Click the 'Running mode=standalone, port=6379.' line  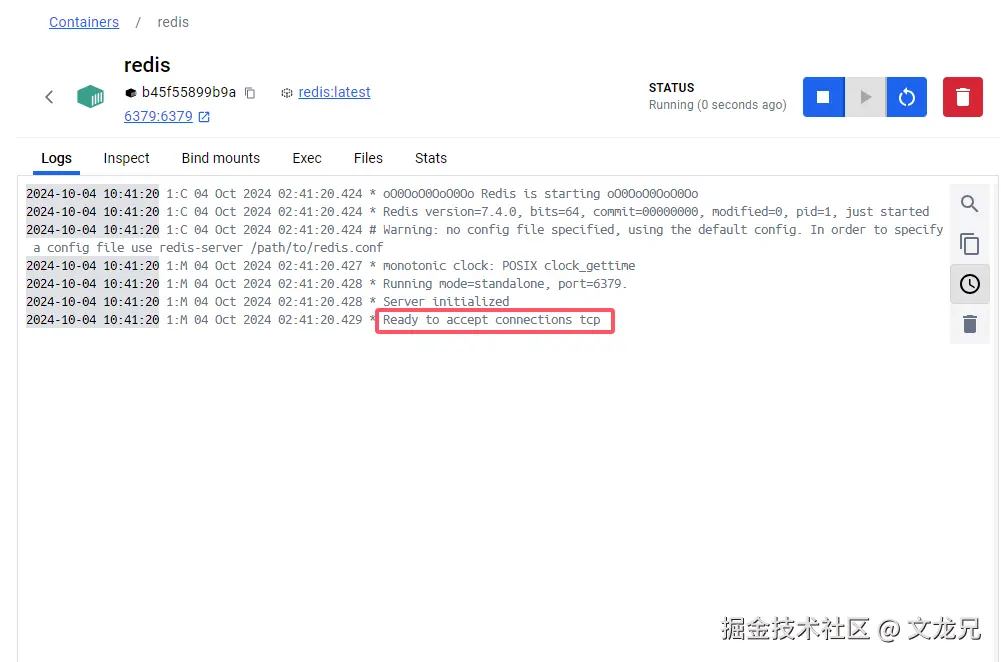pyautogui.click(x=327, y=283)
